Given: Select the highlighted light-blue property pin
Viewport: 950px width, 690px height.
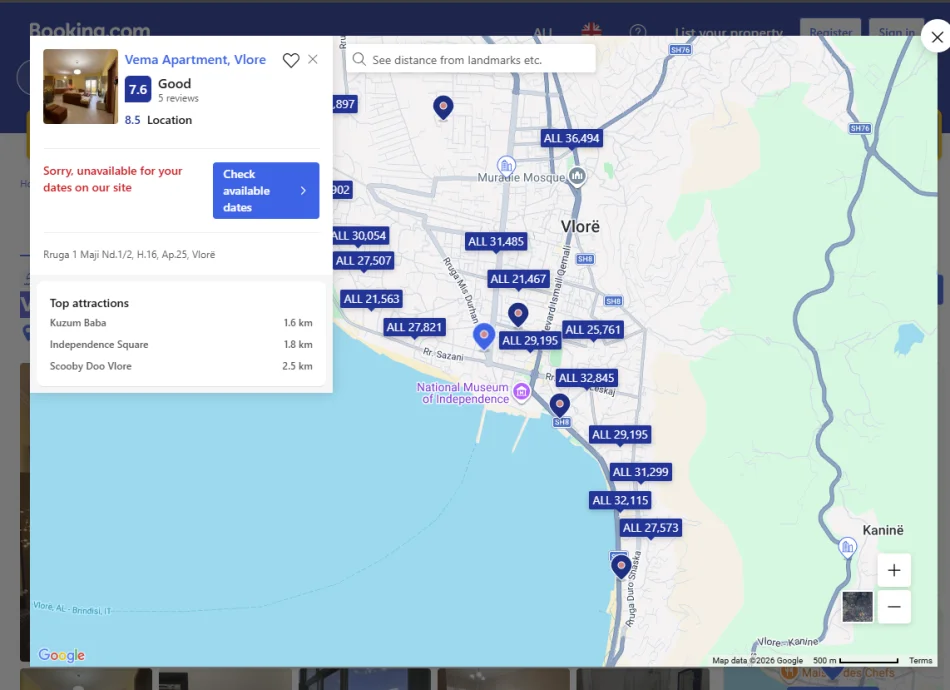Looking at the screenshot, I should coord(483,336).
